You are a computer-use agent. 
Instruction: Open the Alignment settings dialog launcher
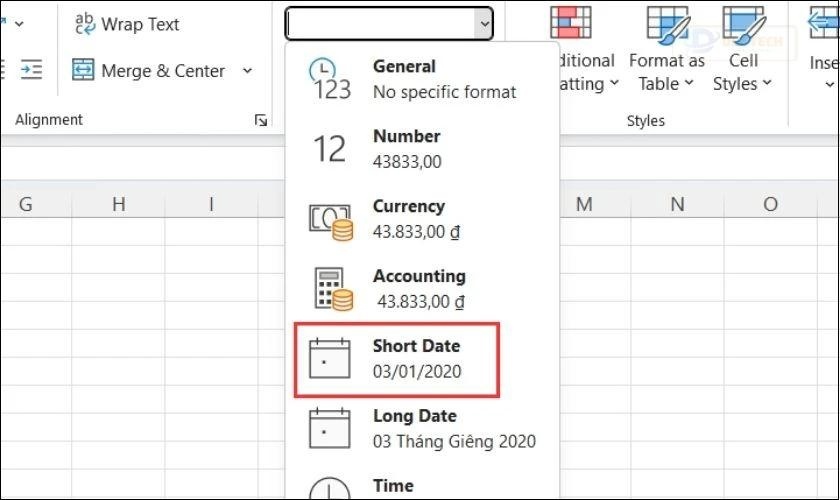coord(261,120)
